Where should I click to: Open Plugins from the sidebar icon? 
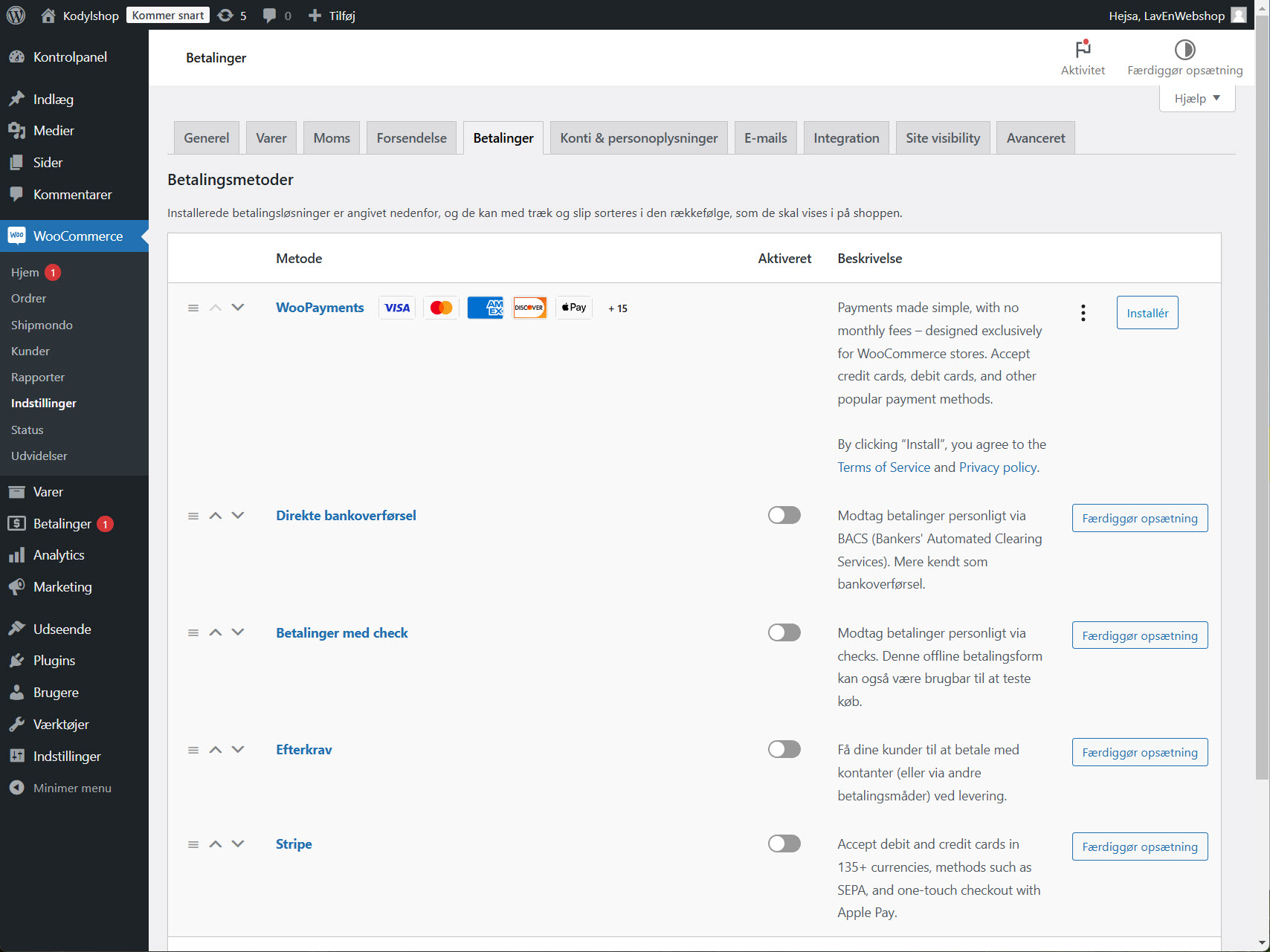[16, 660]
